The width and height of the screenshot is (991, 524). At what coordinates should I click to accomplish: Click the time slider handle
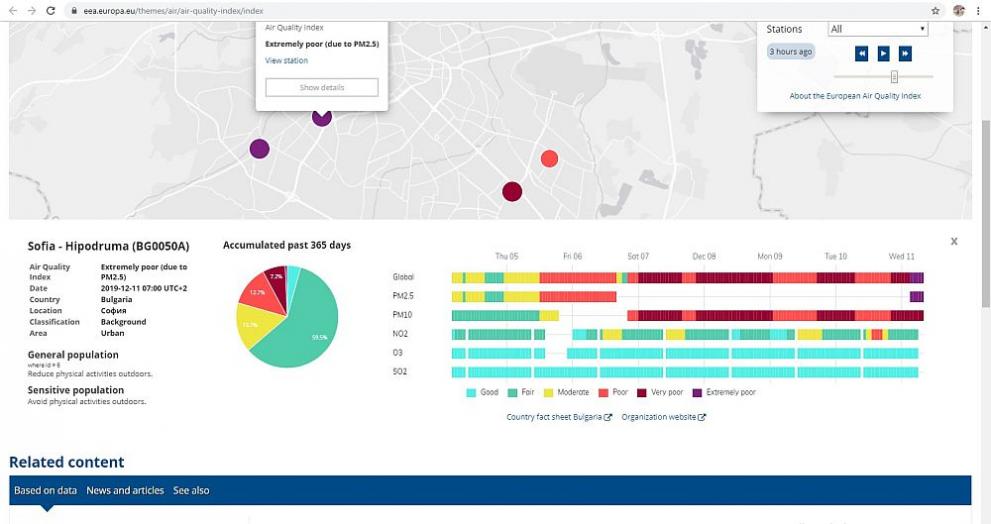894,76
